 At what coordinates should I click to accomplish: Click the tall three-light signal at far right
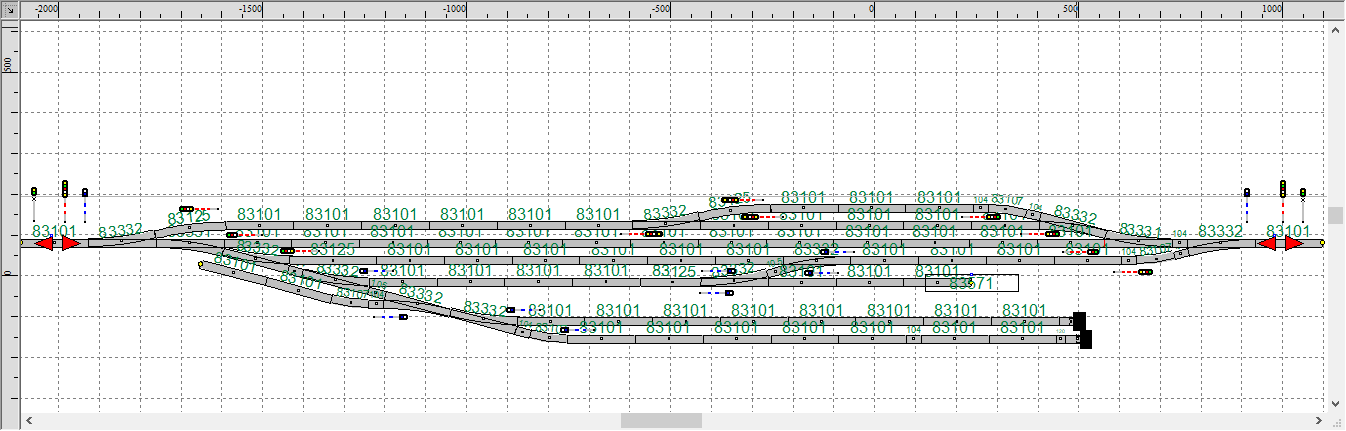(x=1282, y=189)
